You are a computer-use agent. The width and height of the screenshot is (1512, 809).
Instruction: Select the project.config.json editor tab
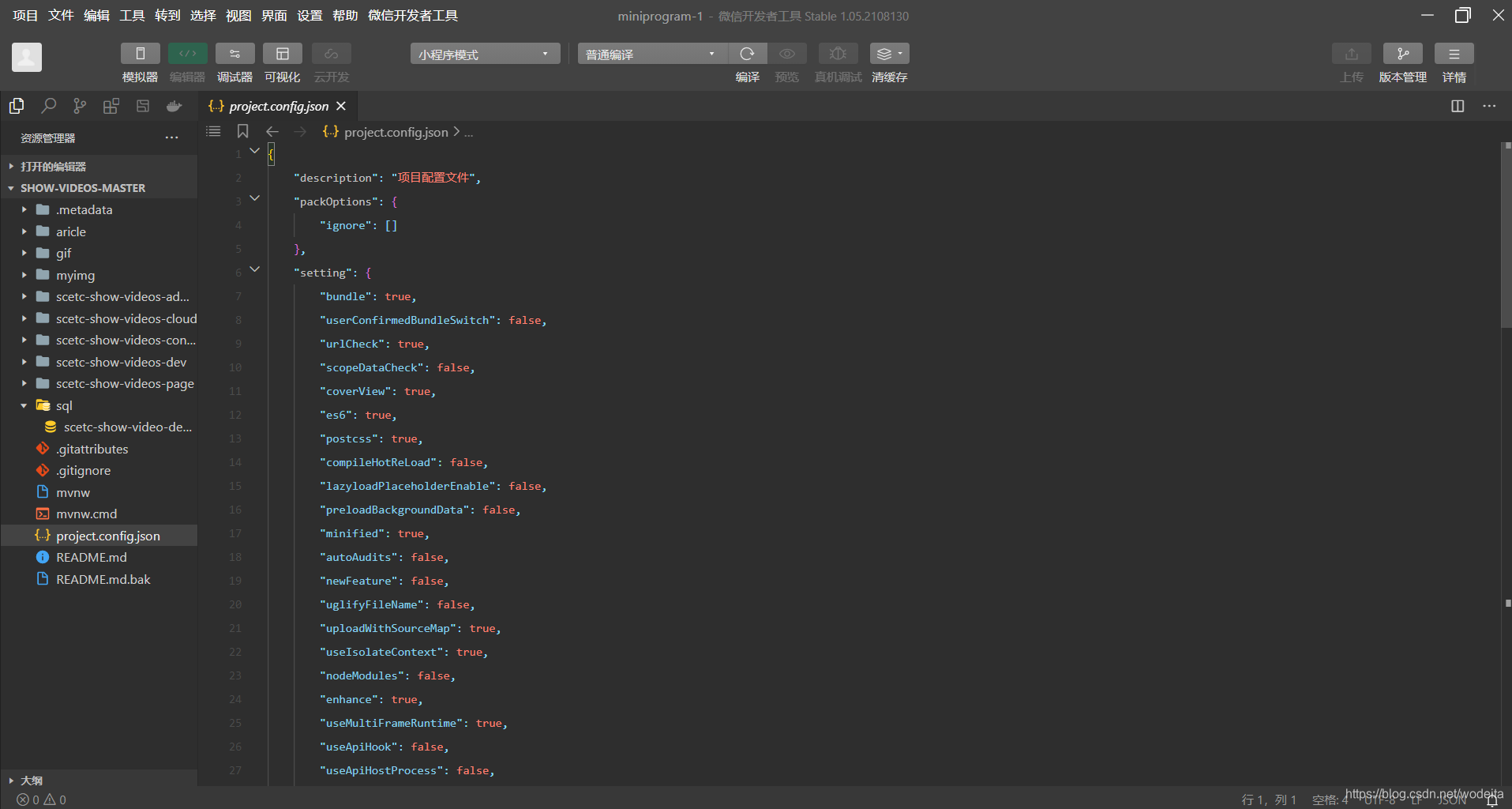(278, 106)
